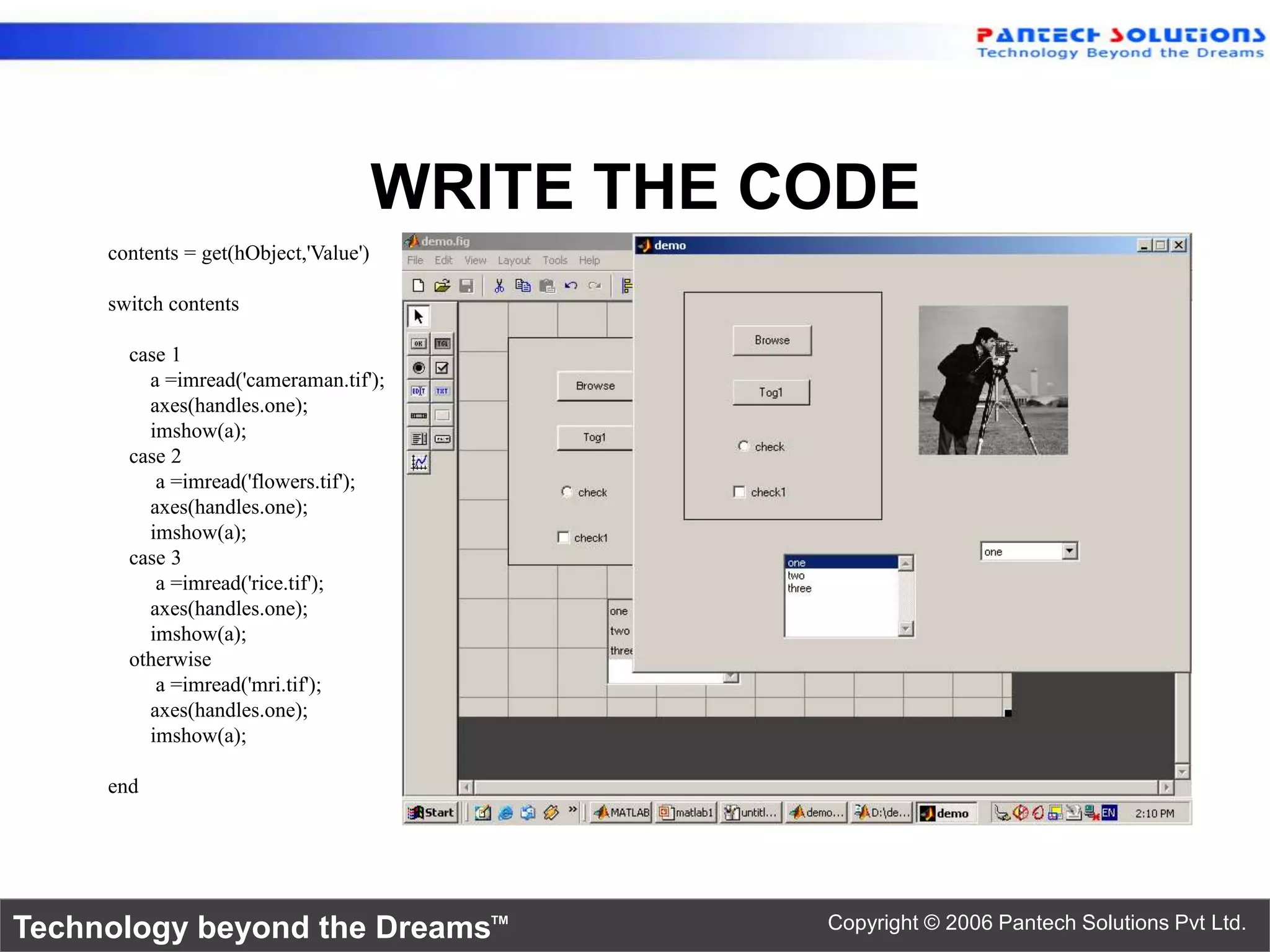
Task: Open the 'one' popup menu dropdown
Action: pyautogui.click(x=1069, y=551)
